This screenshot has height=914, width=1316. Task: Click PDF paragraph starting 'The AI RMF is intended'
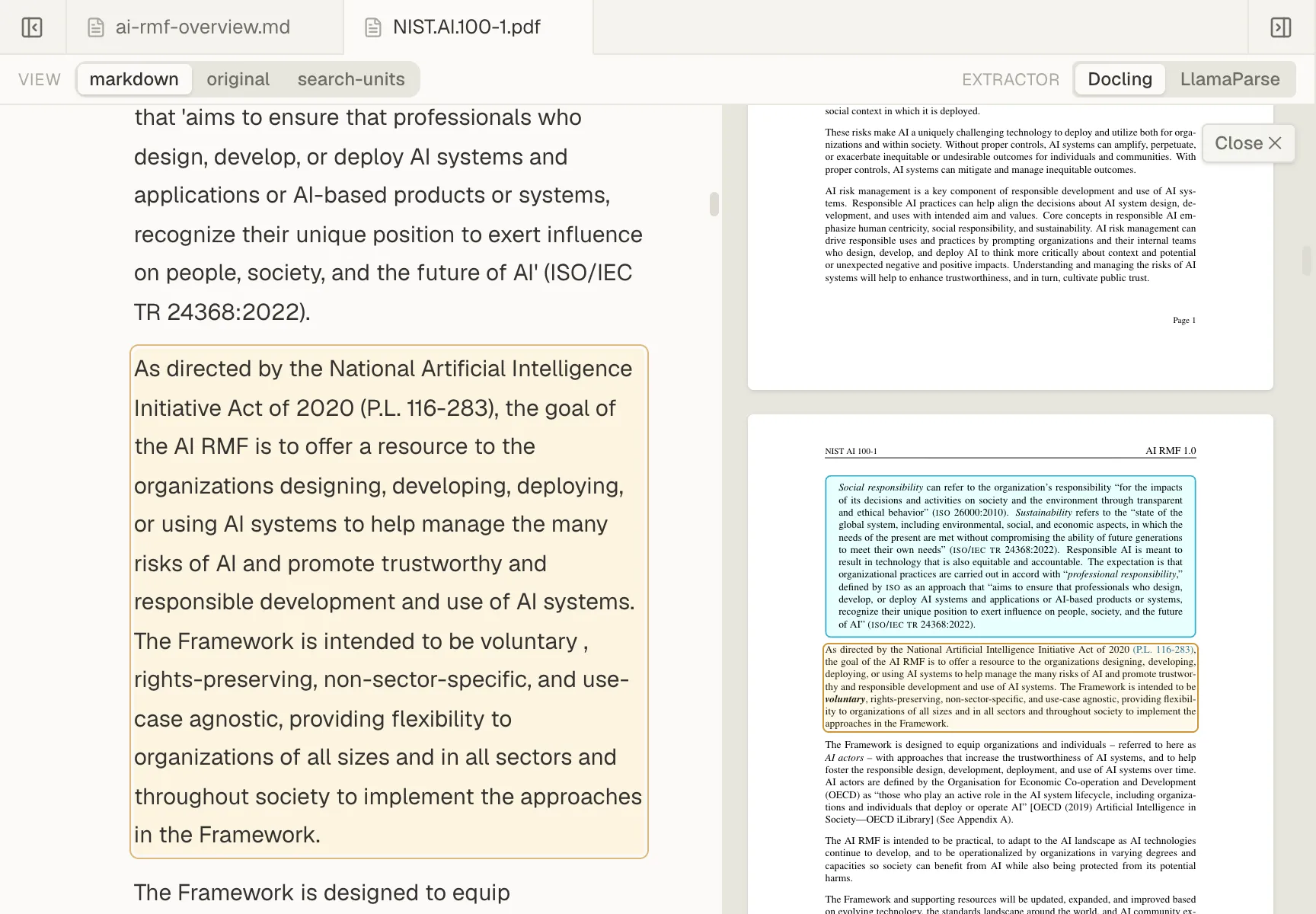pos(1010,859)
